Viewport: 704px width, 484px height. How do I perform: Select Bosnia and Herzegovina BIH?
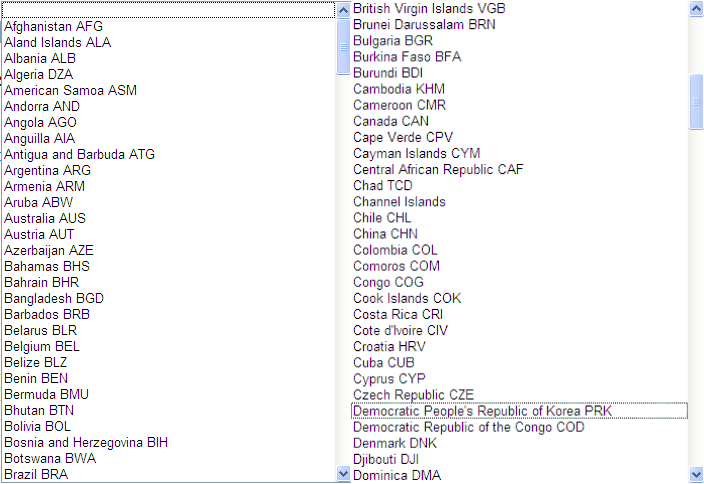tap(86, 443)
